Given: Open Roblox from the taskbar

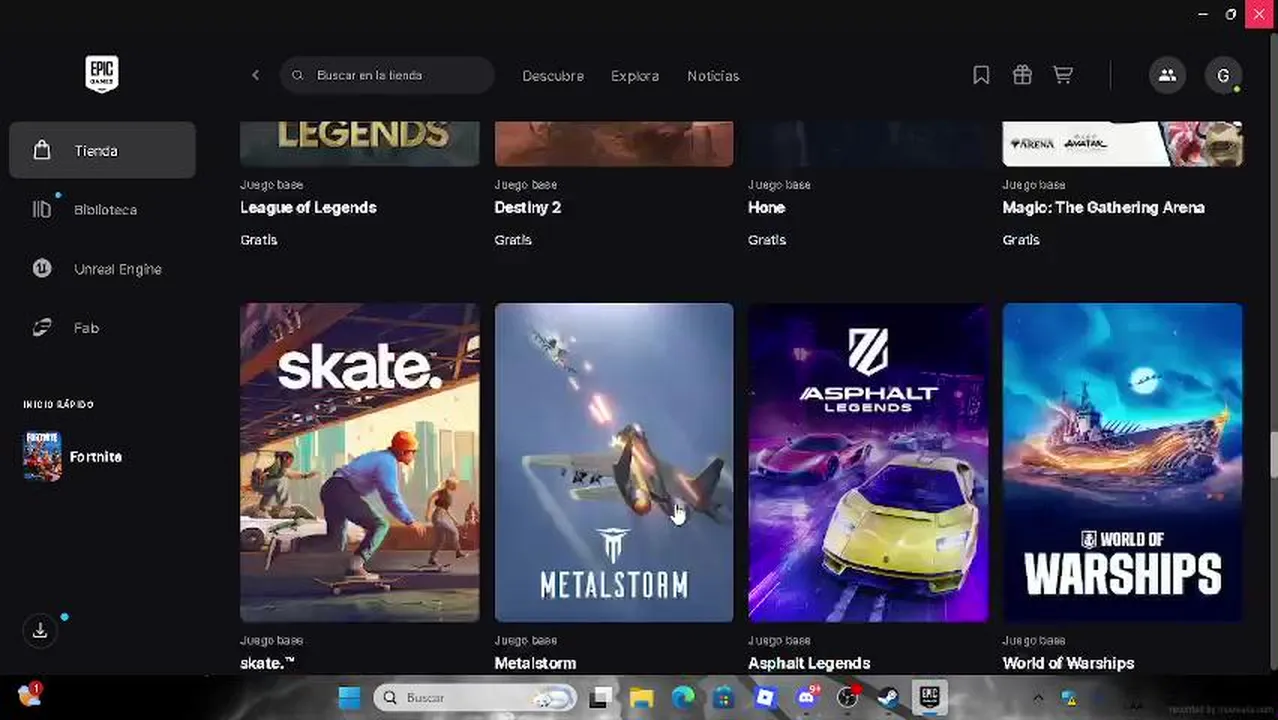Looking at the screenshot, I should pyautogui.click(x=765, y=697).
